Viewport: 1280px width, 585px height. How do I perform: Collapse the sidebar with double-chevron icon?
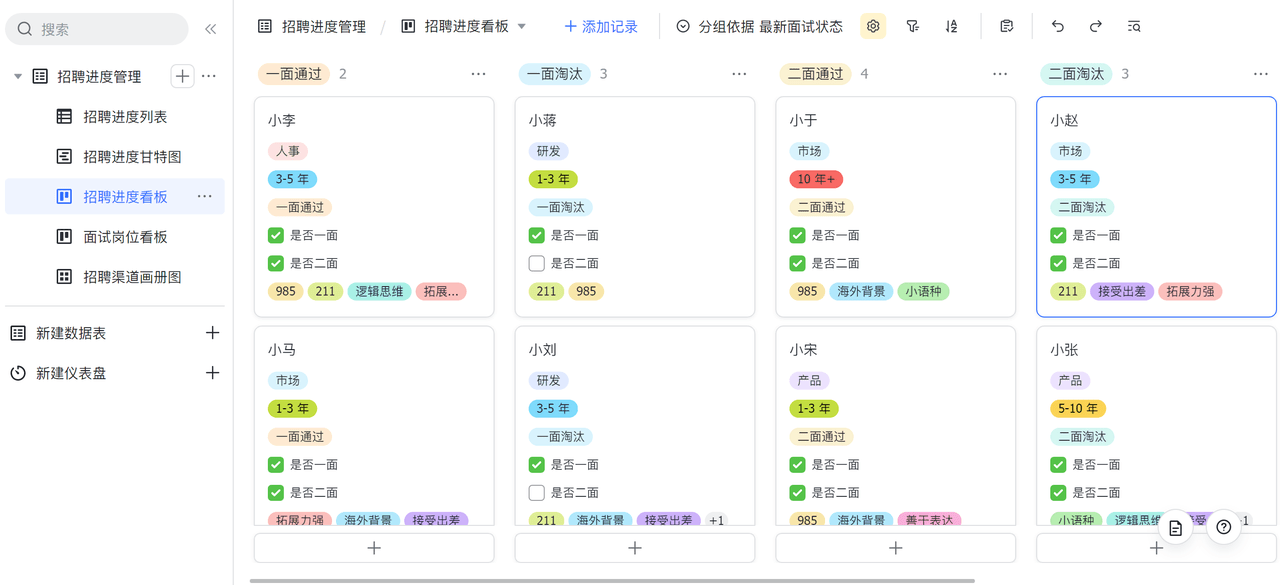click(210, 29)
